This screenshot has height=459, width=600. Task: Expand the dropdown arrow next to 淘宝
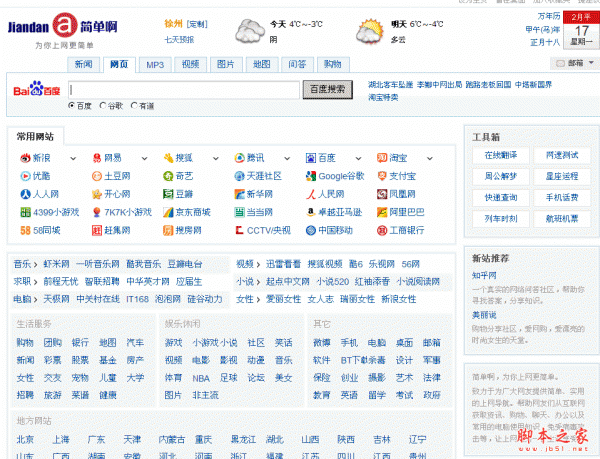click(x=430, y=158)
